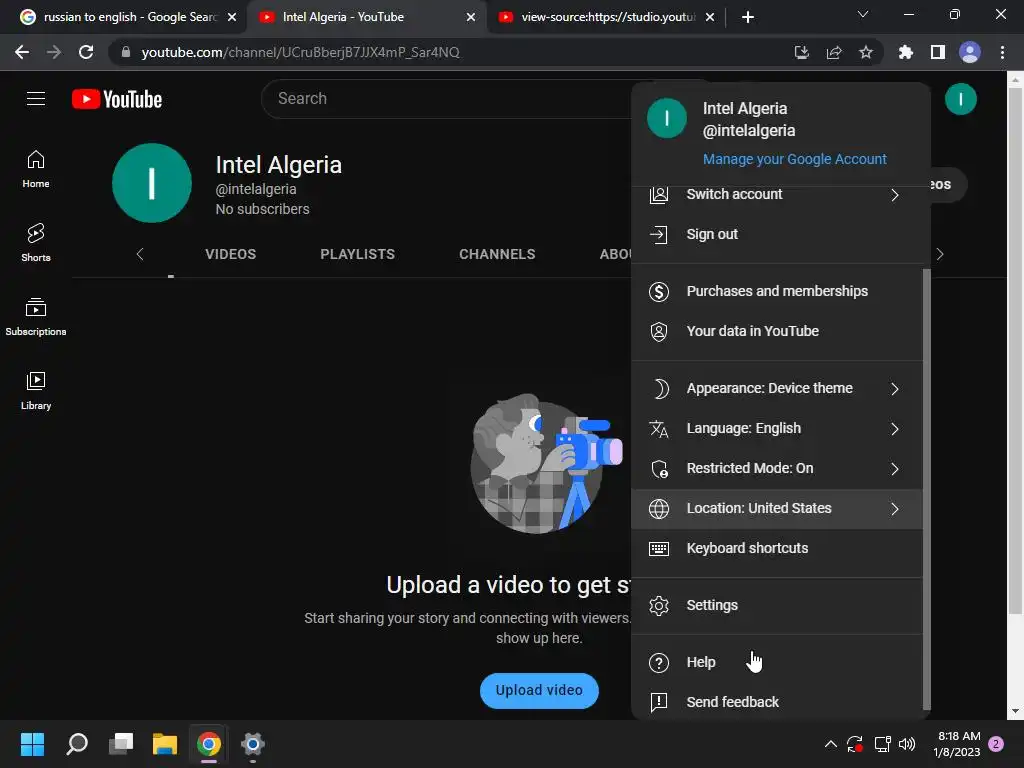1024x768 pixels.
Task: Click the Share this page icon
Action: (833, 52)
